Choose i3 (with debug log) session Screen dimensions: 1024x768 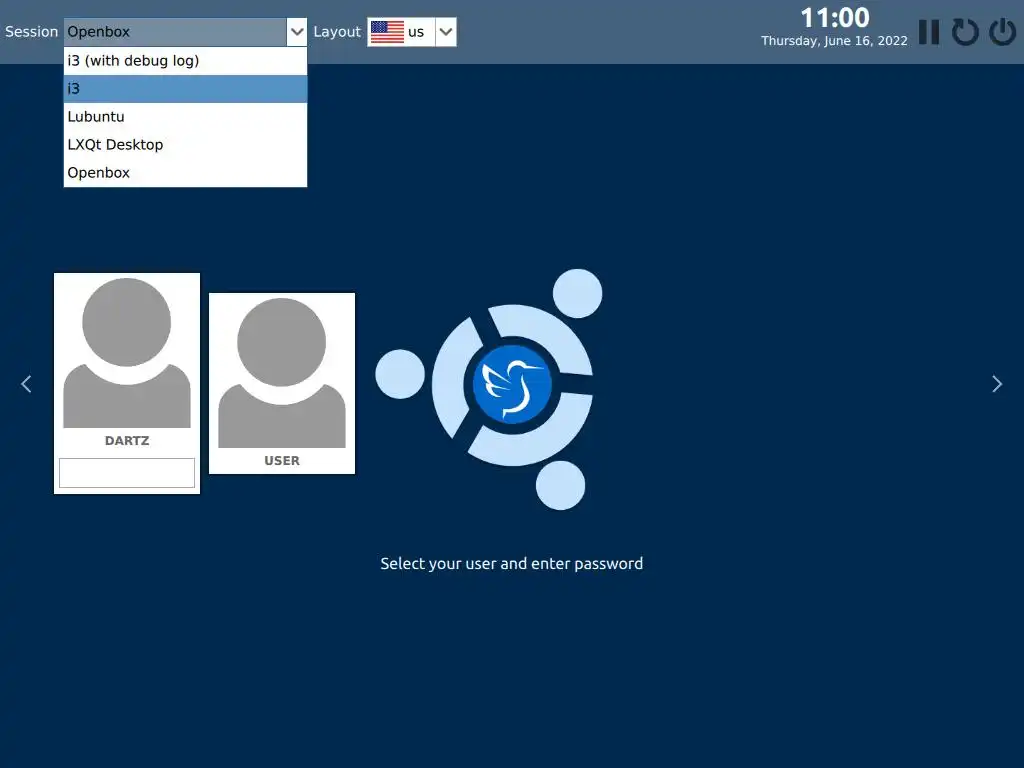coord(185,61)
